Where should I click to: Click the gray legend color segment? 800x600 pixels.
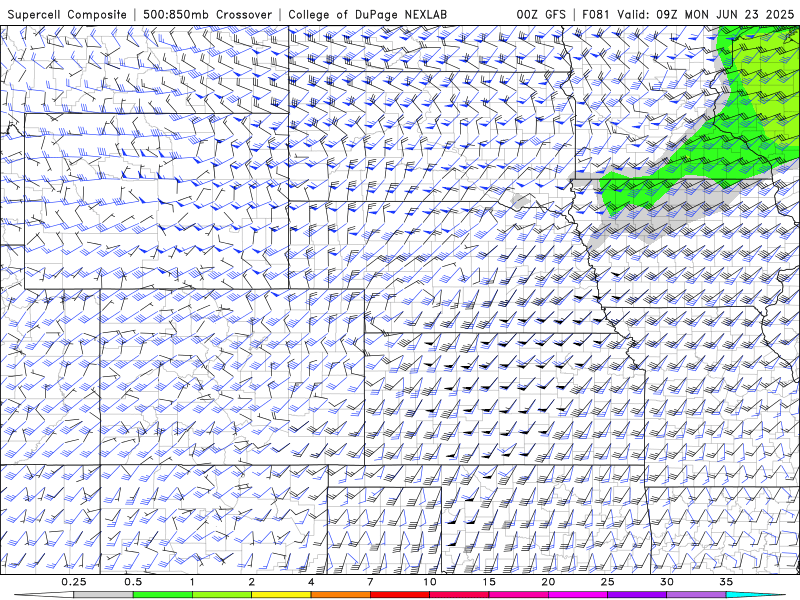coord(104,595)
